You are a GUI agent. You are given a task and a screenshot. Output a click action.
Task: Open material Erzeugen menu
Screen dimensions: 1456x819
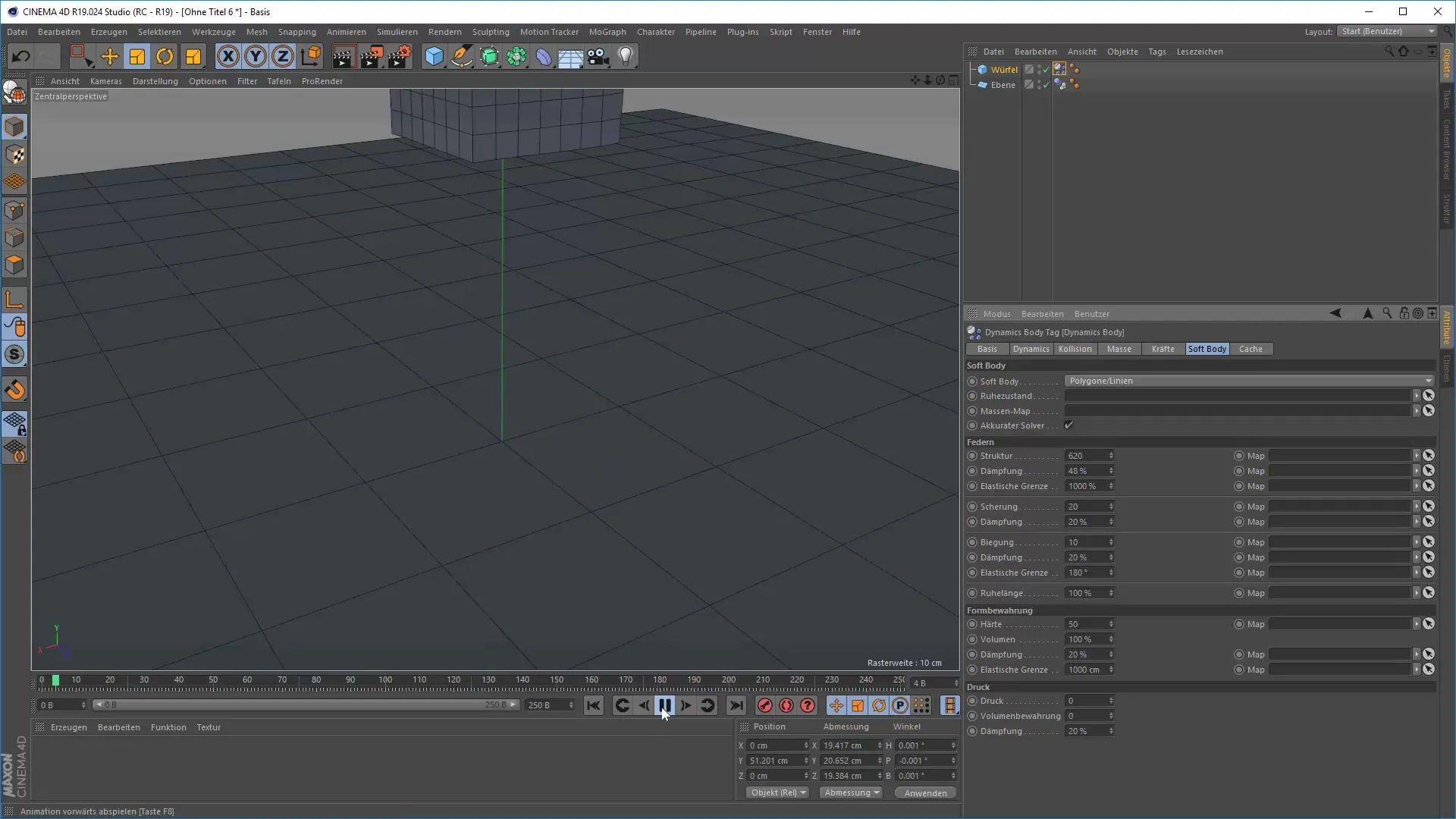[68, 727]
